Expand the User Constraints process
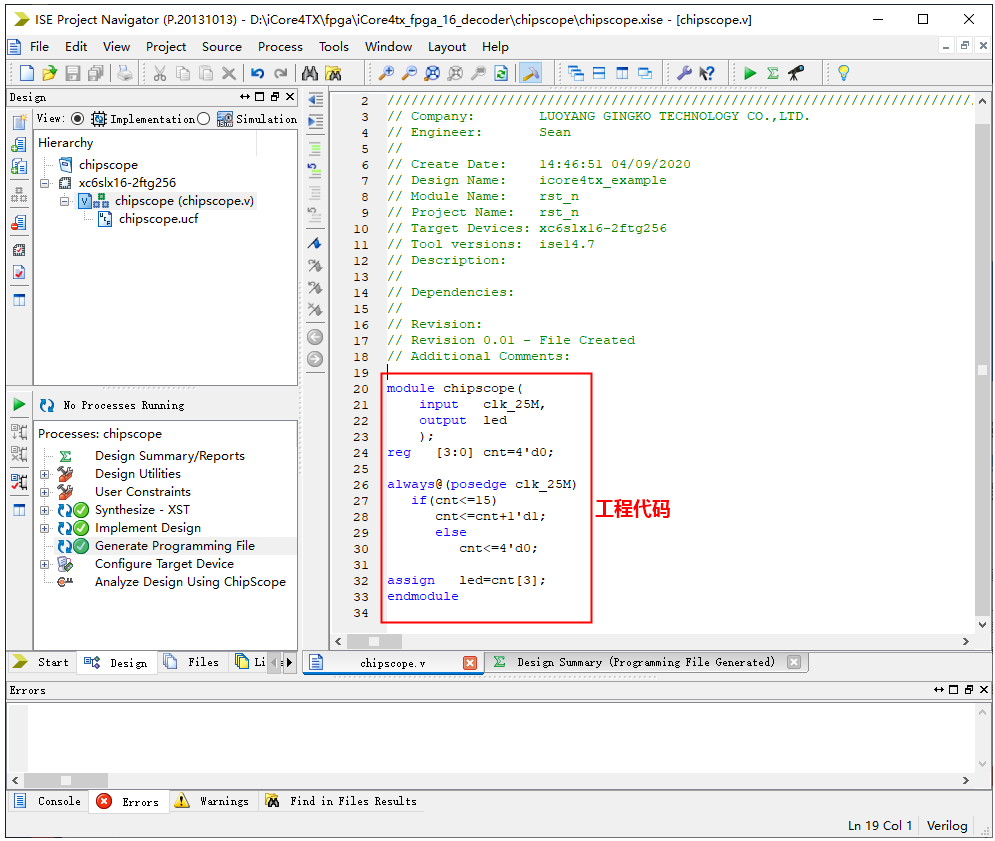The width and height of the screenshot is (995, 841). coord(44,492)
